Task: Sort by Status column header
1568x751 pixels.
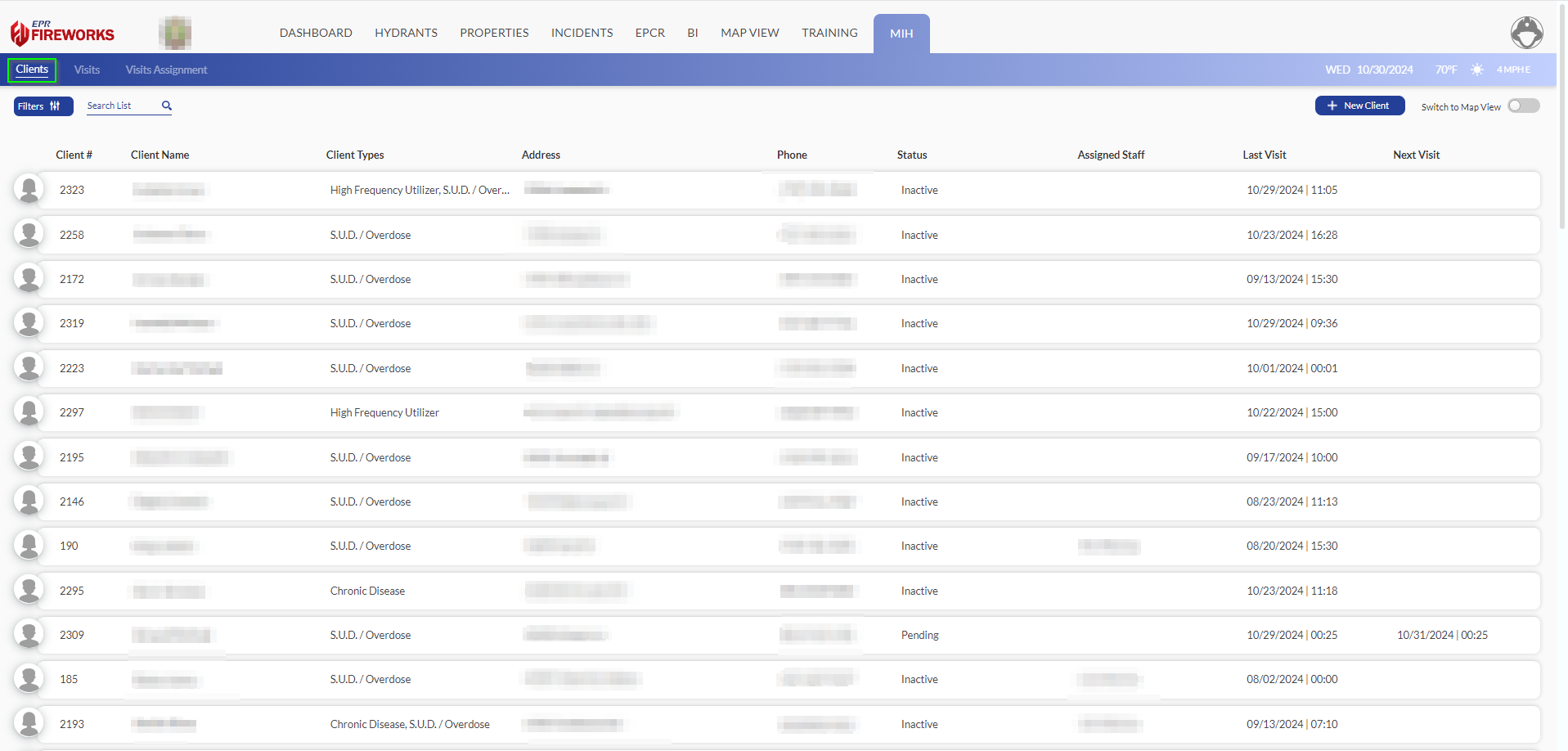Action: 911,155
